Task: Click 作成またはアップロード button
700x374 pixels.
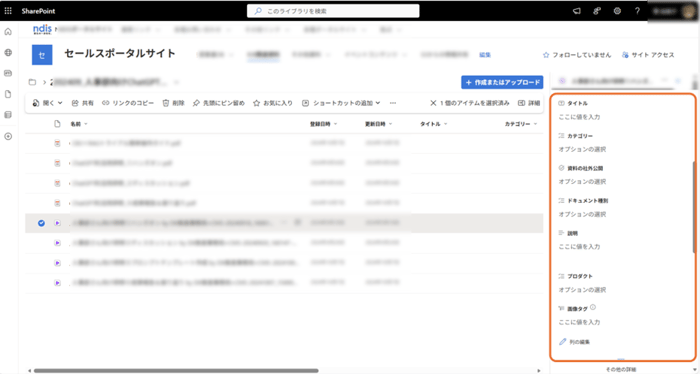Action: tap(502, 83)
